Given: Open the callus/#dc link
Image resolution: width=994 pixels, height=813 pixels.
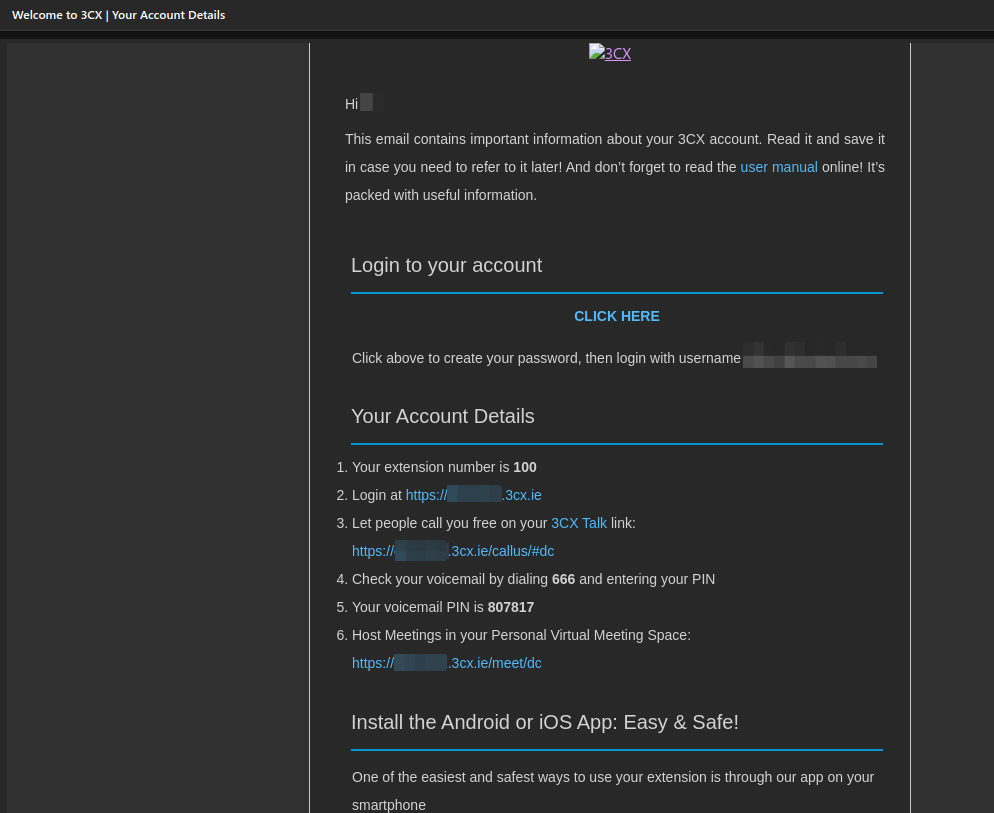Looking at the screenshot, I should coord(453,551).
